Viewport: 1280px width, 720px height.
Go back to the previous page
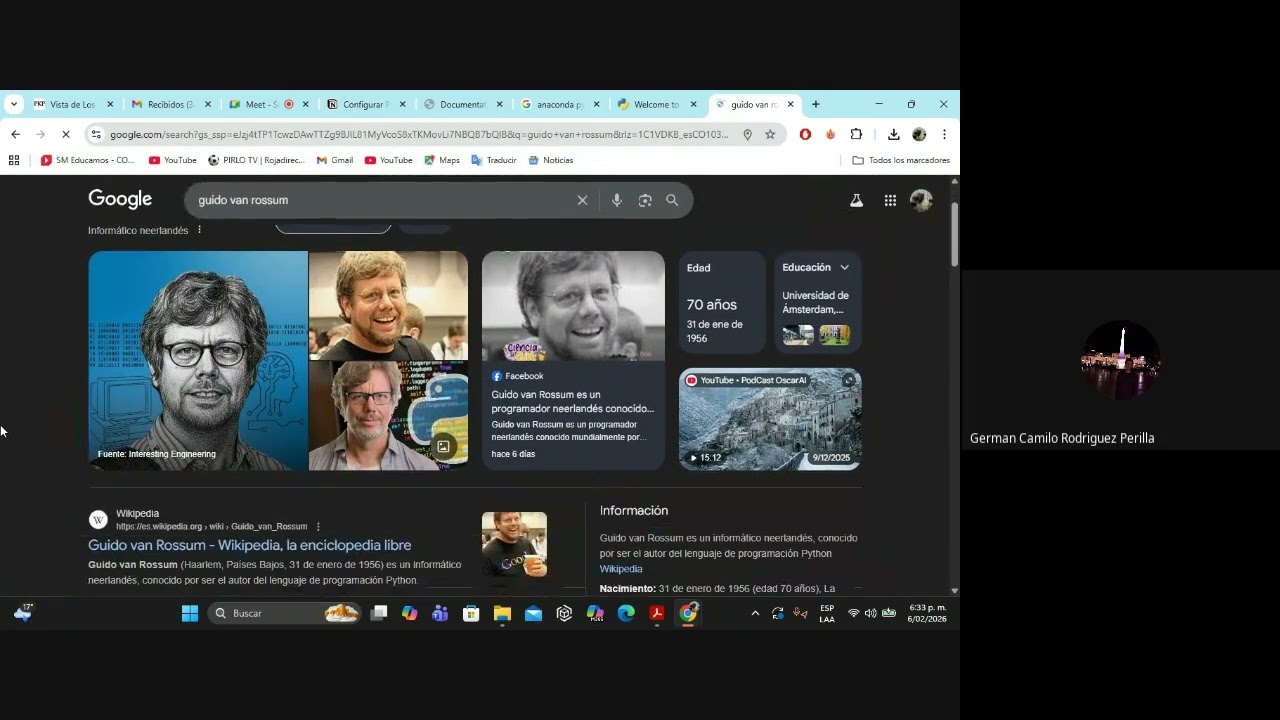15,134
